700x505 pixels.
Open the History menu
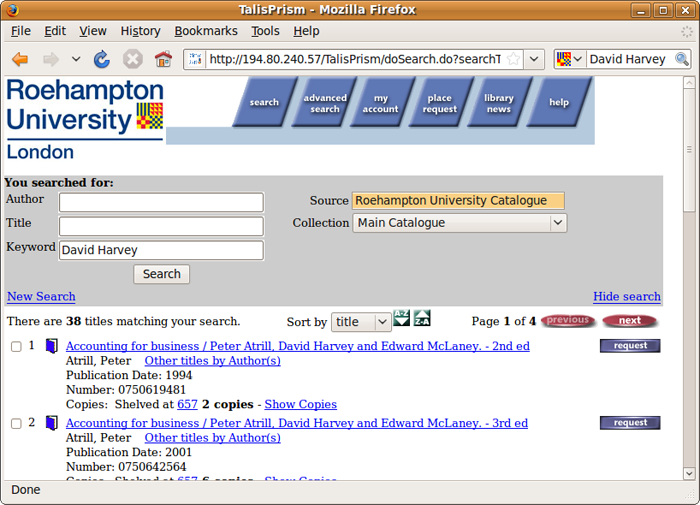(x=140, y=31)
